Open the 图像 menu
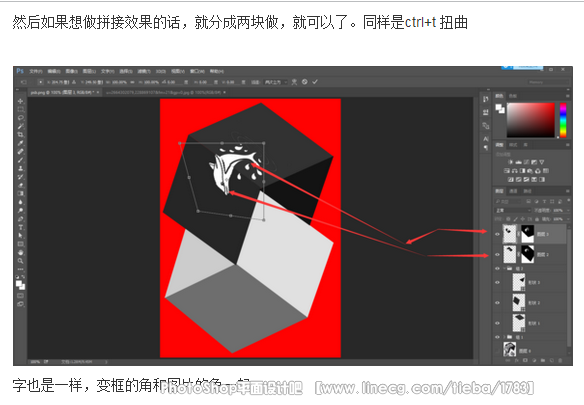The height and width of the screenshot is (405, 584). click(72, 71)
